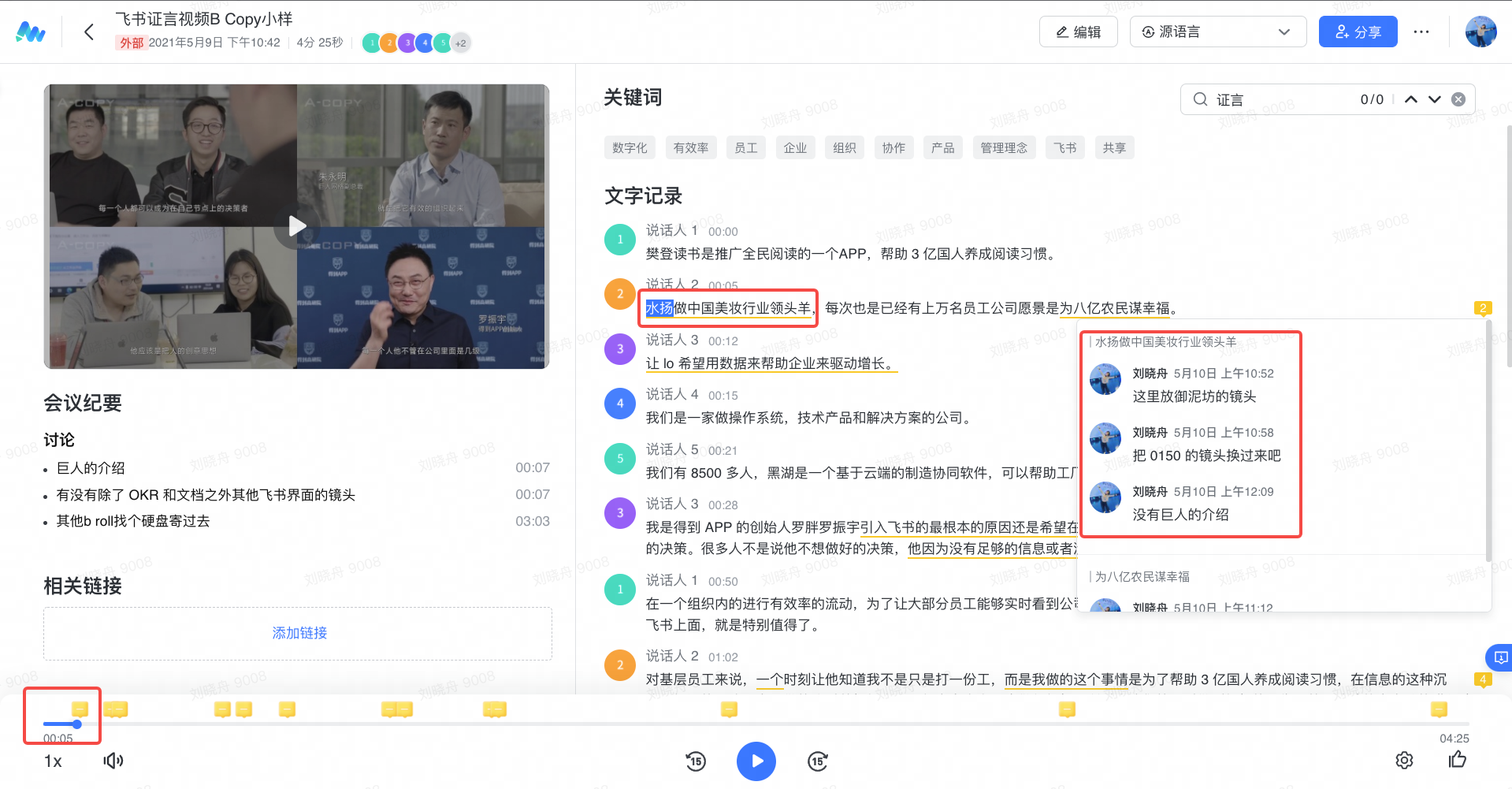Screen dimensions: 1512x789
Task: Open the user profile avatar
Action: click(1480, 32)
